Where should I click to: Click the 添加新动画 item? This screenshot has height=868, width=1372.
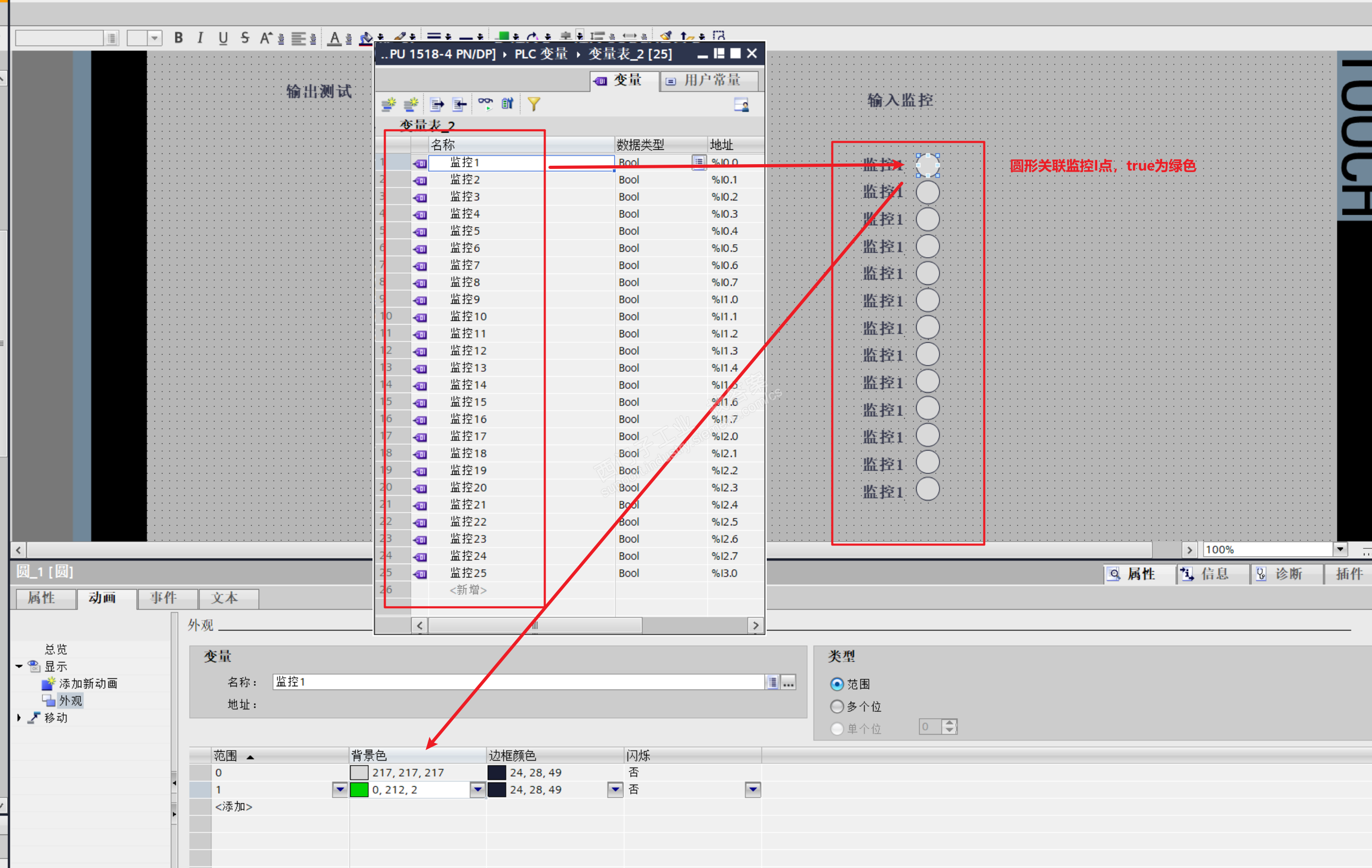point(88,684)
